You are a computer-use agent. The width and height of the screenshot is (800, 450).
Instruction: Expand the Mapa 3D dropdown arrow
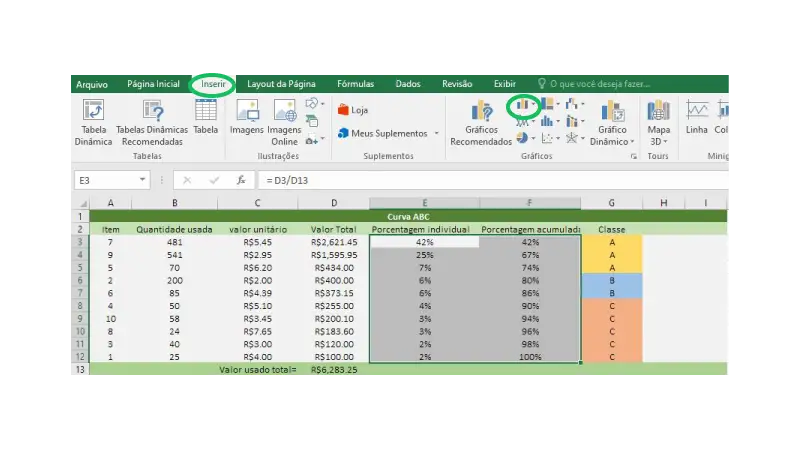click(665, 142)
